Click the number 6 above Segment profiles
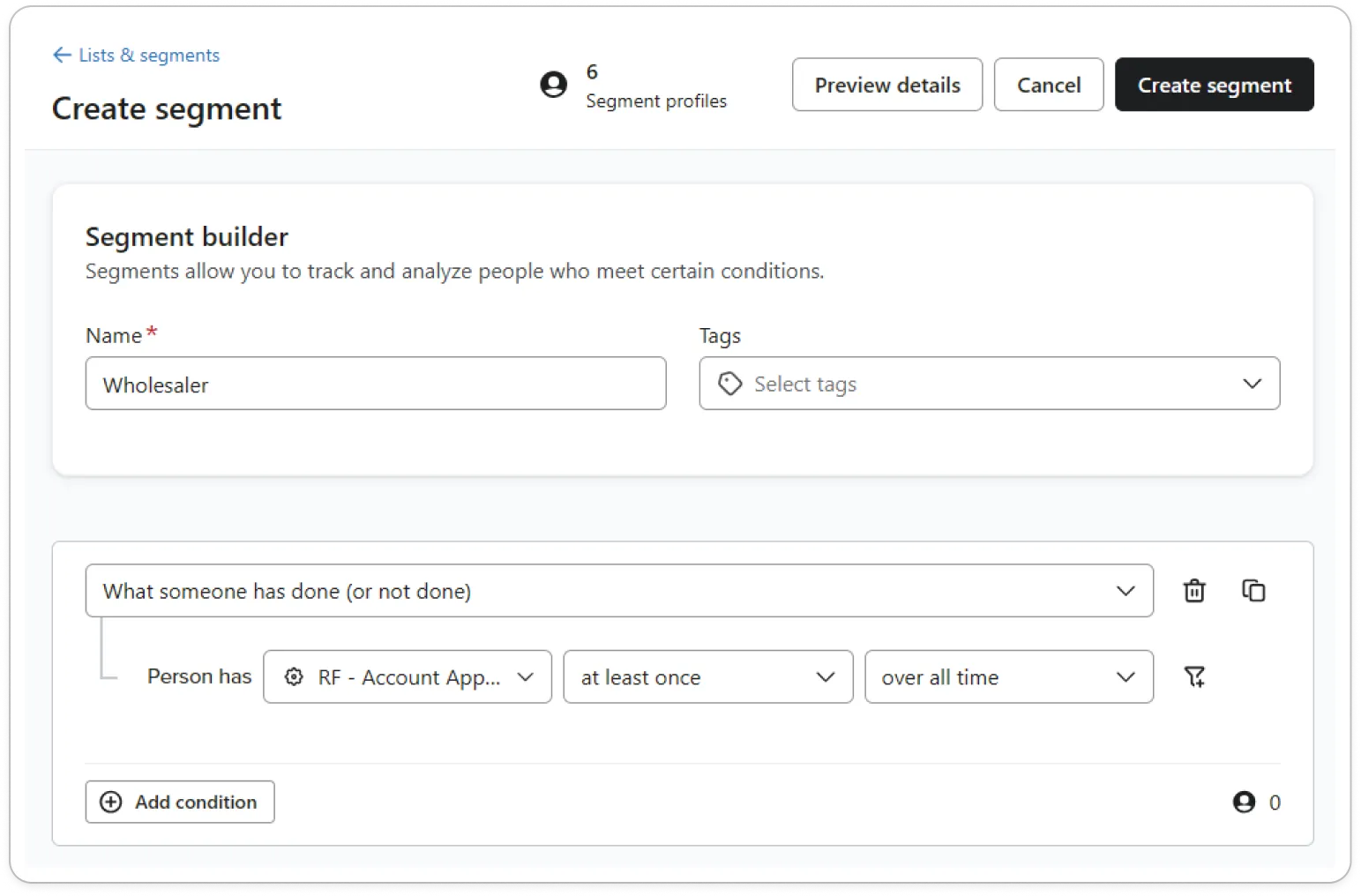This screenshot has height=896, width=1361. coord(592,71)
